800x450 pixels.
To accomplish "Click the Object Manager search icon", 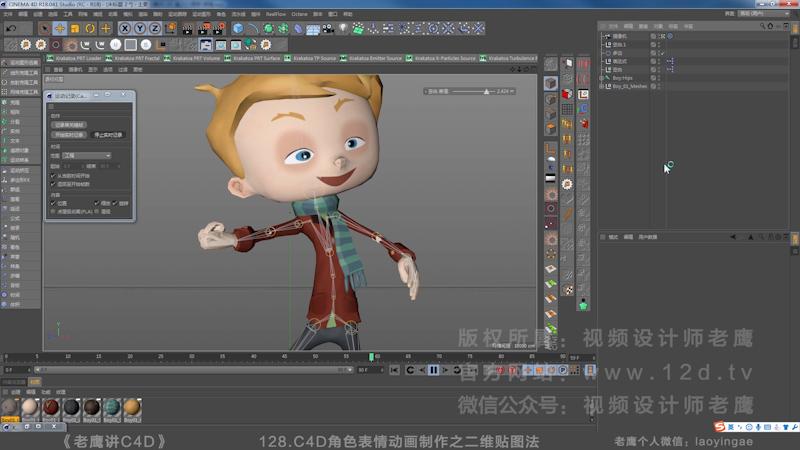I will tap(762, 26).
